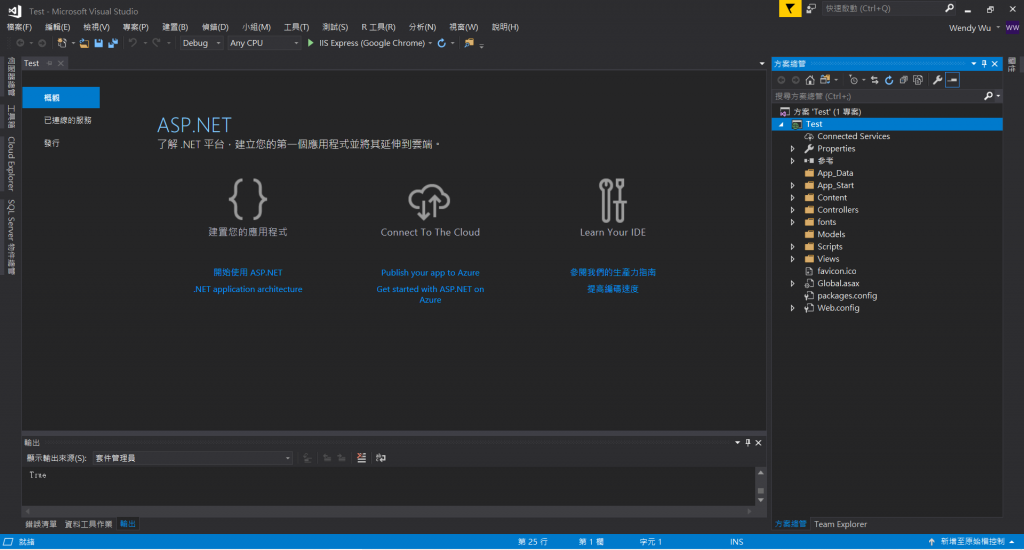Screen dimensions: 1024x550
Task: Toggle the Show All Files icon
Action: tap(918, 80)
